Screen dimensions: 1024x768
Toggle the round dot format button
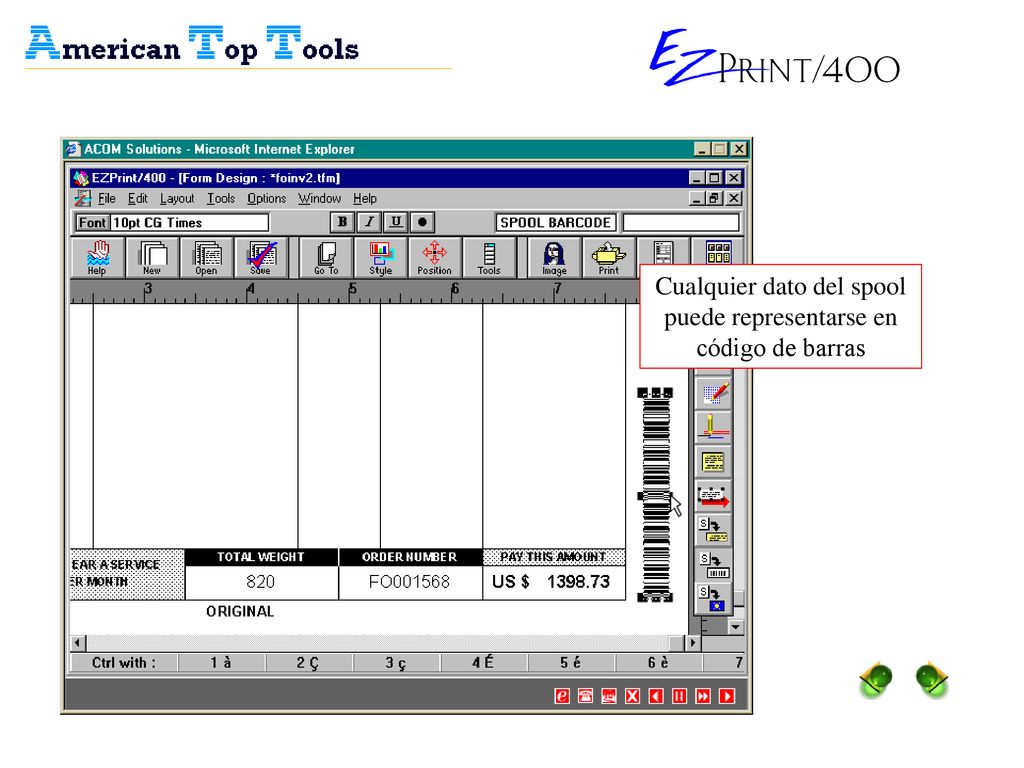tap(423, 222)
